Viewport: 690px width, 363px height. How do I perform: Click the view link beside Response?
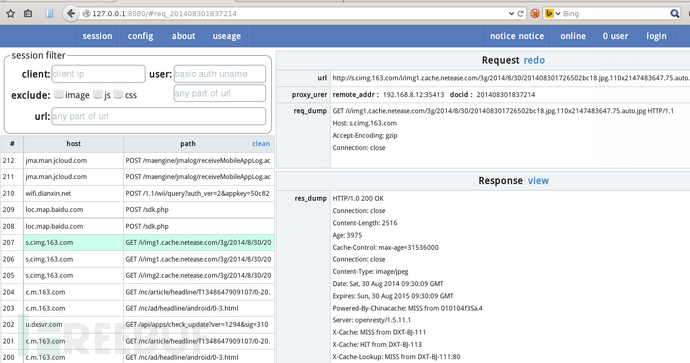click(539, 180)
